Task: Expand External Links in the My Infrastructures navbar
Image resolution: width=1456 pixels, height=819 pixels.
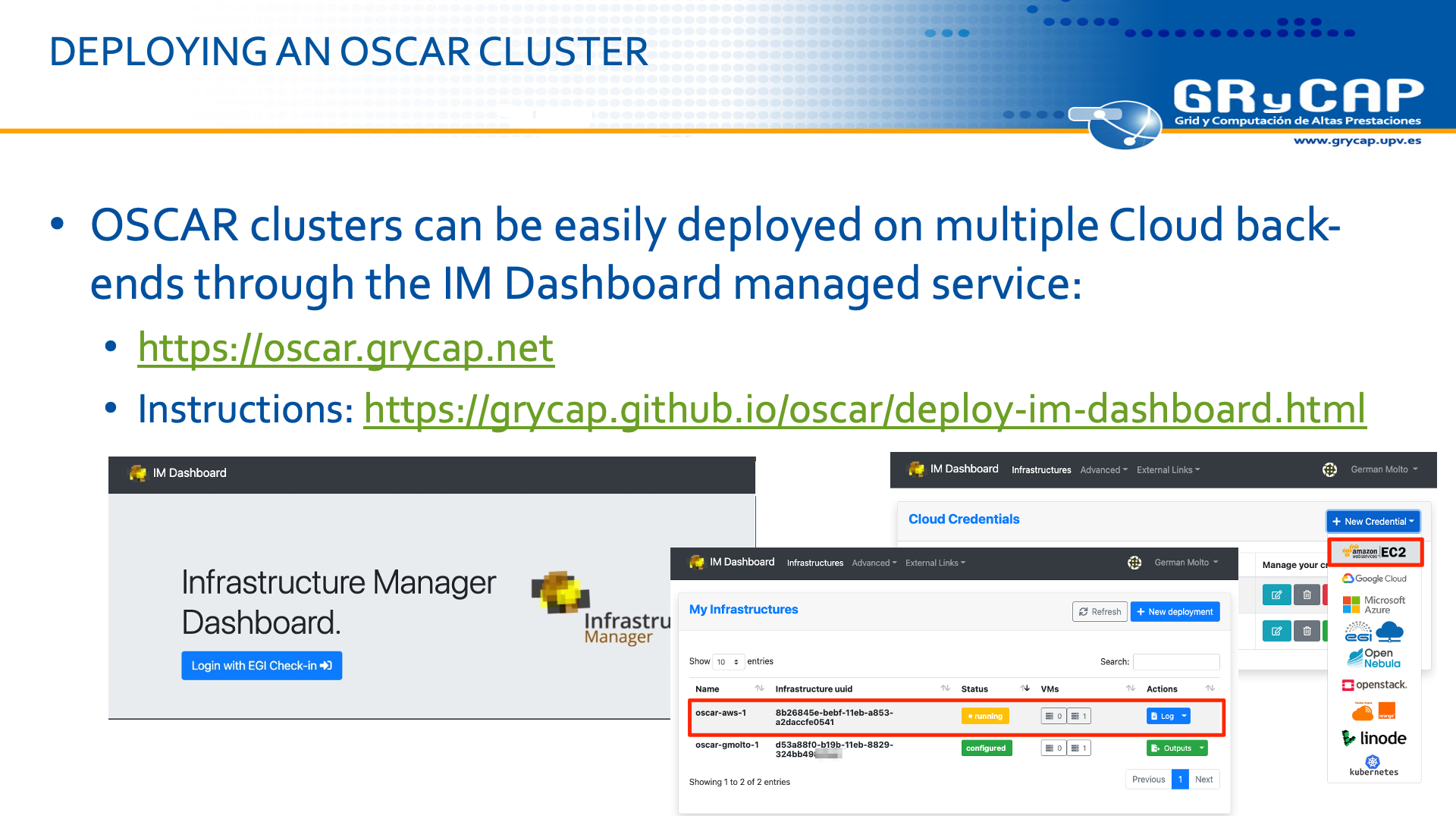Action: point(935,563)
